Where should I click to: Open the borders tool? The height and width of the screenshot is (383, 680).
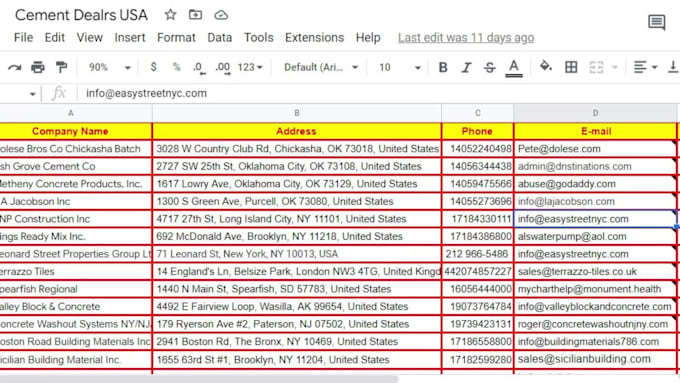click(571, 67)
